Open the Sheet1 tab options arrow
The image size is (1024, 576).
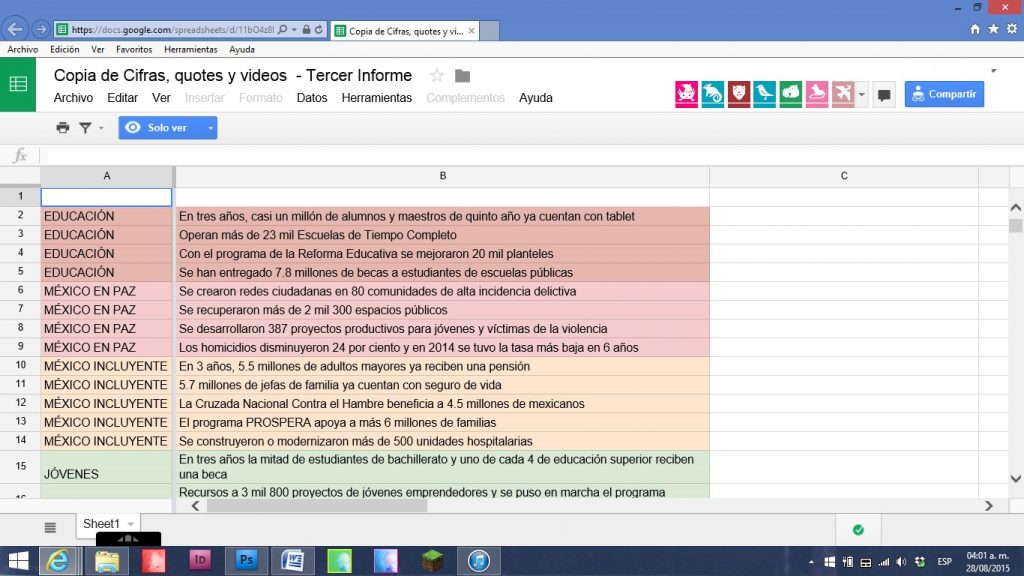point(131,524)
